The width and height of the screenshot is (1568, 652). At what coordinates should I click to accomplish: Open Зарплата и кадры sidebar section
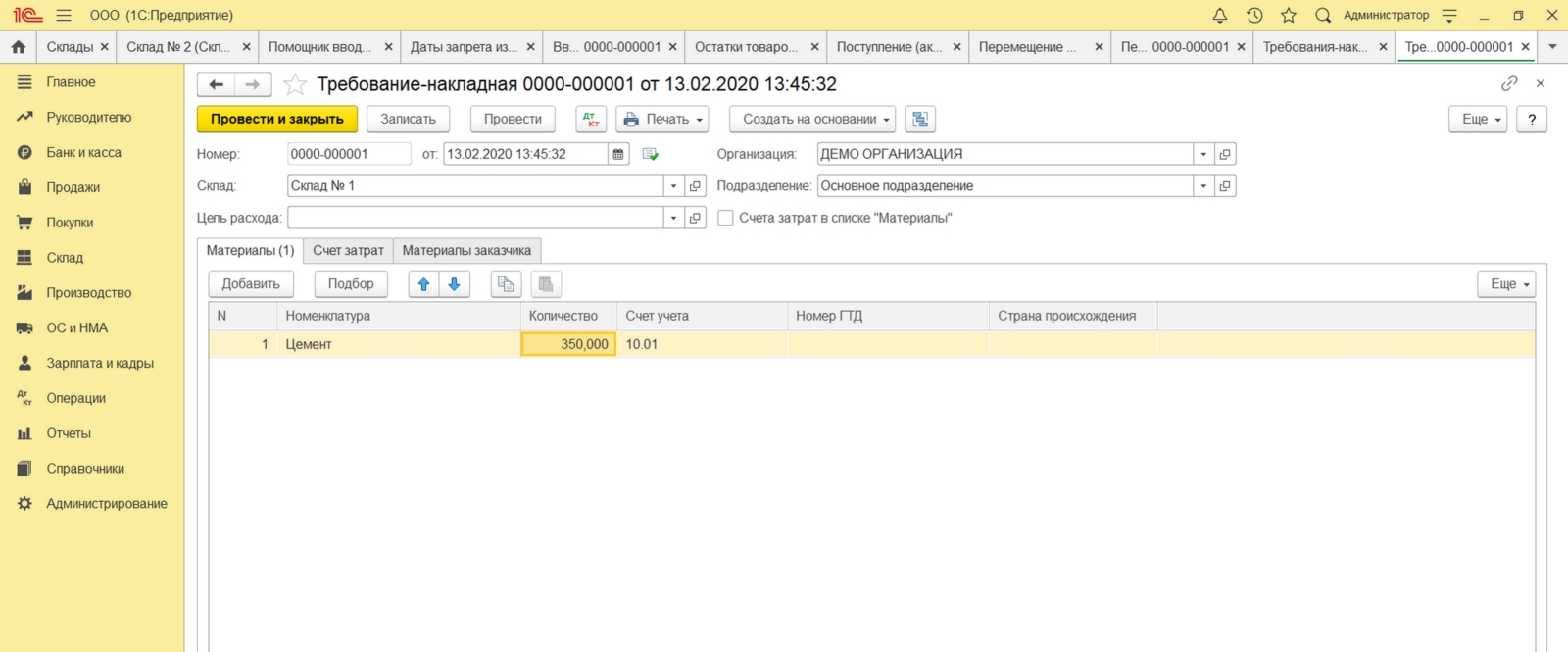(x=92, y=363)
